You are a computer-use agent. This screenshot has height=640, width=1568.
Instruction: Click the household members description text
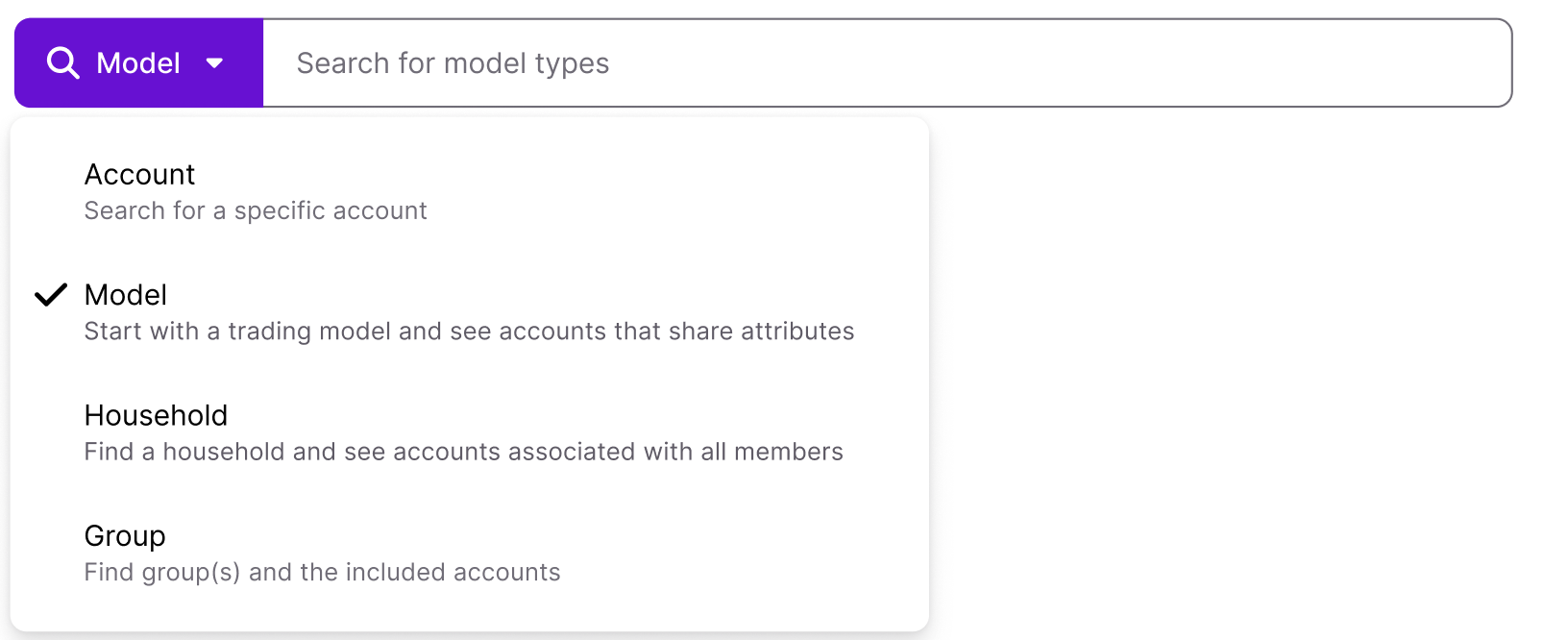click(463, 451)
